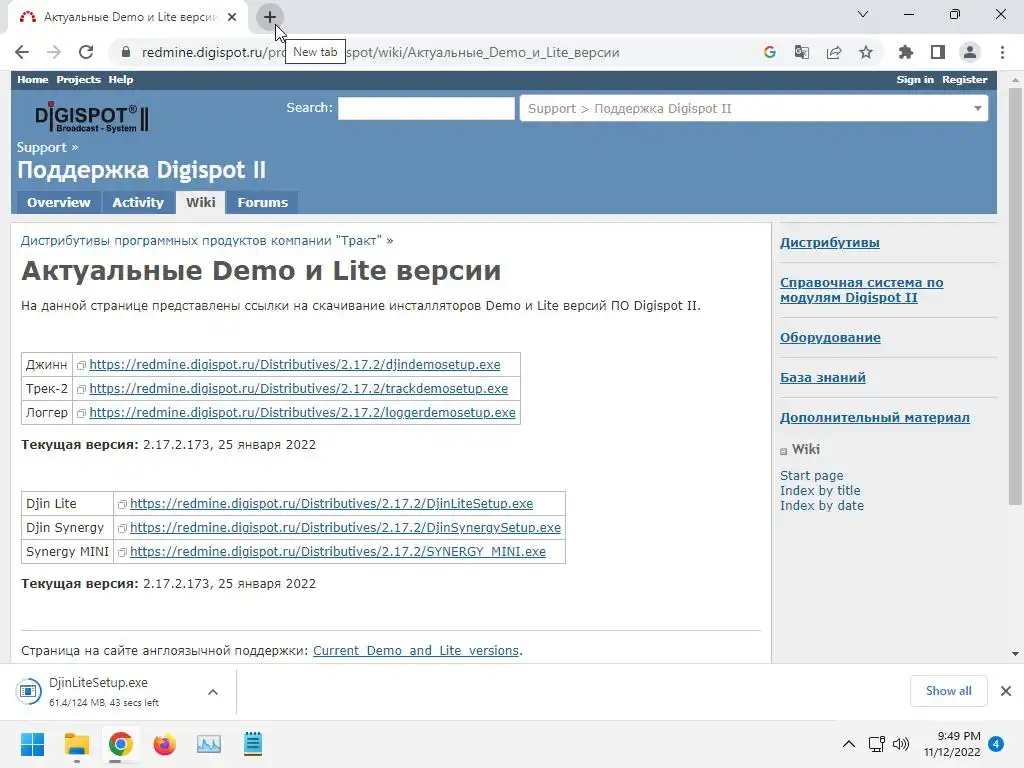Screen dimensions: 1024x768
Task: Click the Google search icon in address bar
Action: (769, 52)
